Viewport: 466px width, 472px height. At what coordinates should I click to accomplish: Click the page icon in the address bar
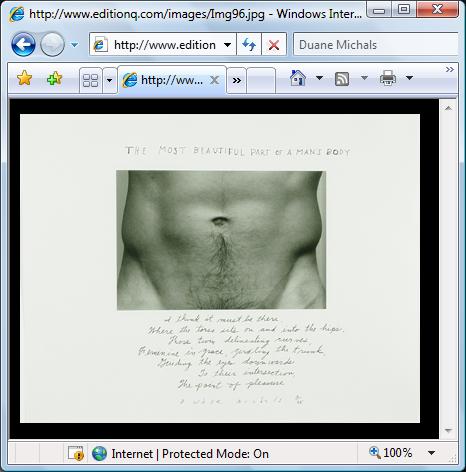tap(100, 44)
